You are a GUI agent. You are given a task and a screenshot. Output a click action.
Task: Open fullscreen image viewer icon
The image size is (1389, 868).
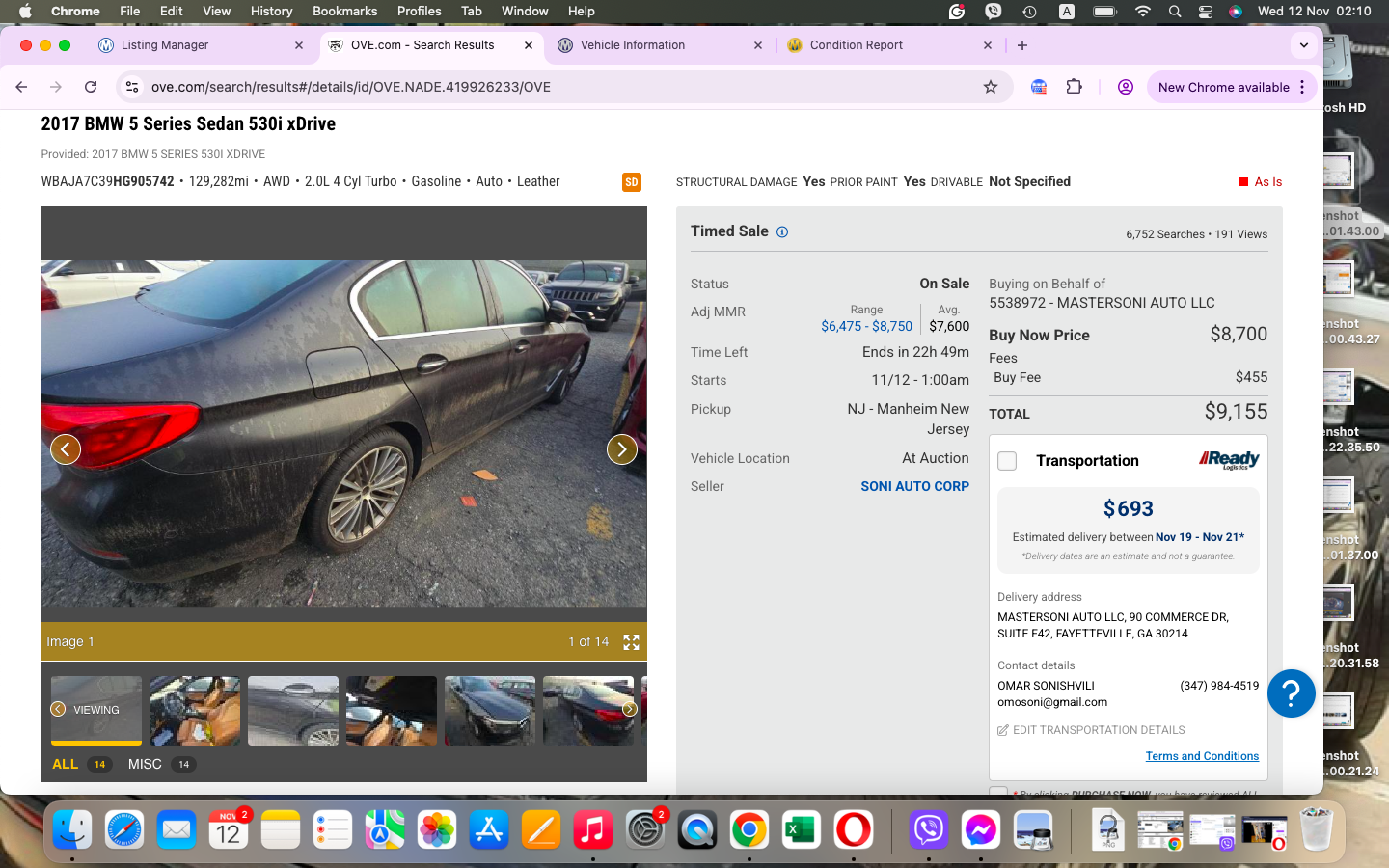pyautogui.click(x=631, y=642)
